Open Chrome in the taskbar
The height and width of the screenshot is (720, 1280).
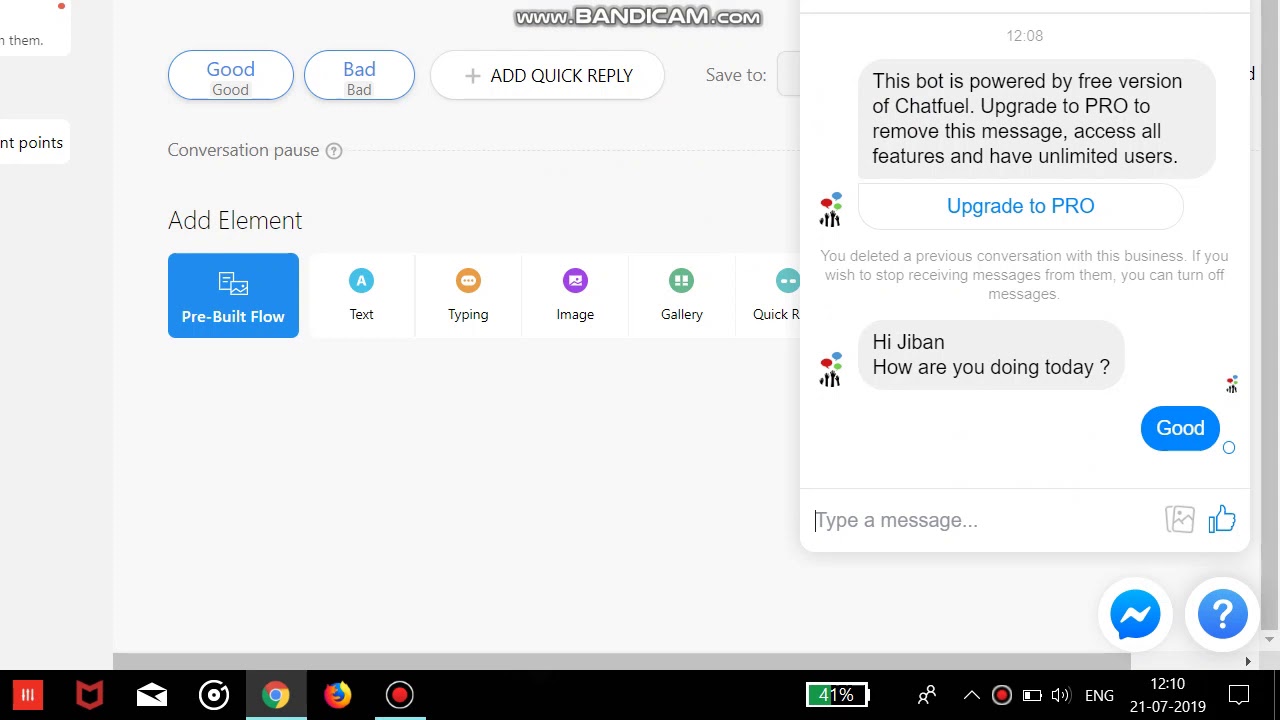pyautogui.click(x=276, y=695)
